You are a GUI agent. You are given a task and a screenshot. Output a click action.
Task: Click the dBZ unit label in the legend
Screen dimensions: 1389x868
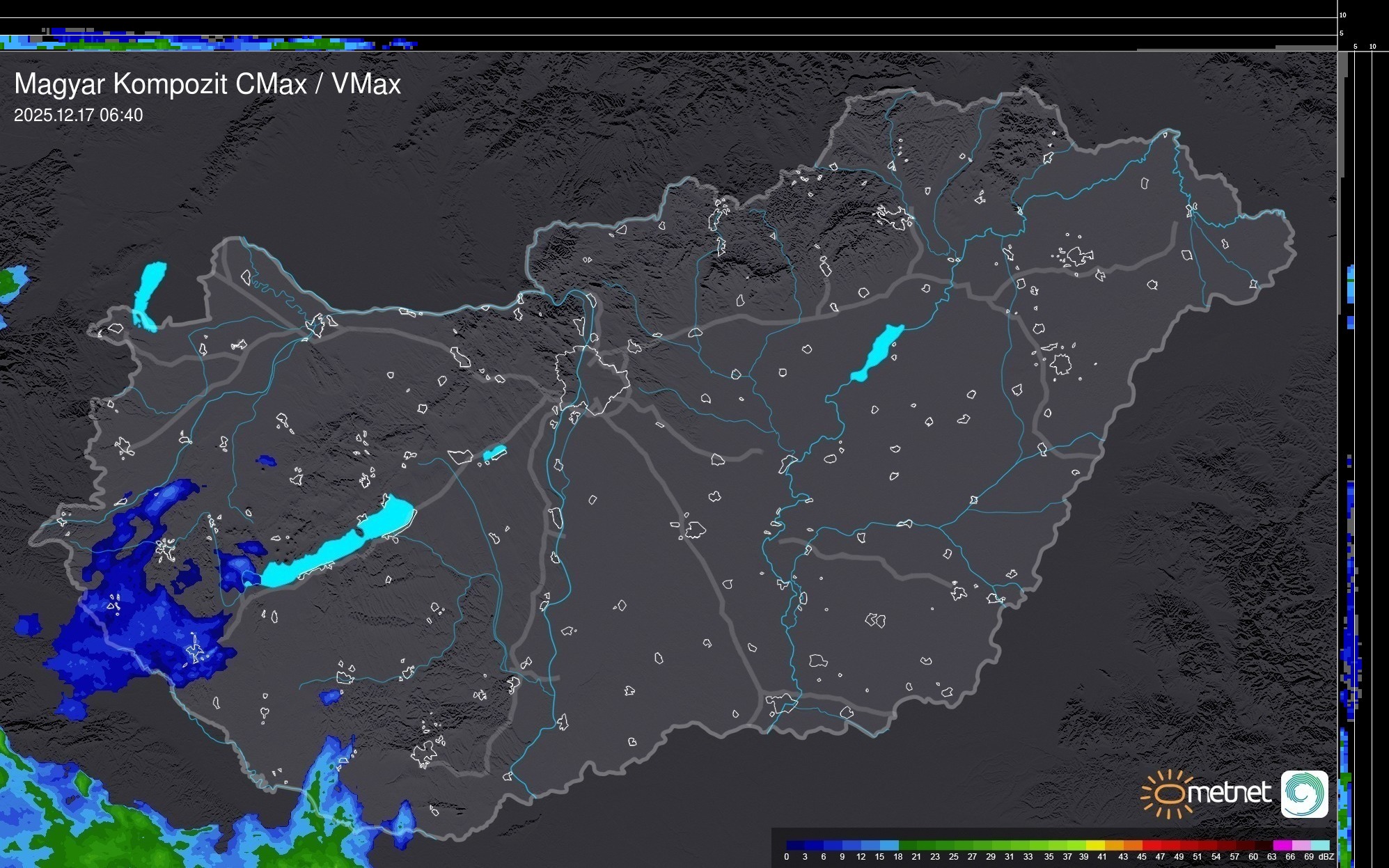tap(1326, 857)
